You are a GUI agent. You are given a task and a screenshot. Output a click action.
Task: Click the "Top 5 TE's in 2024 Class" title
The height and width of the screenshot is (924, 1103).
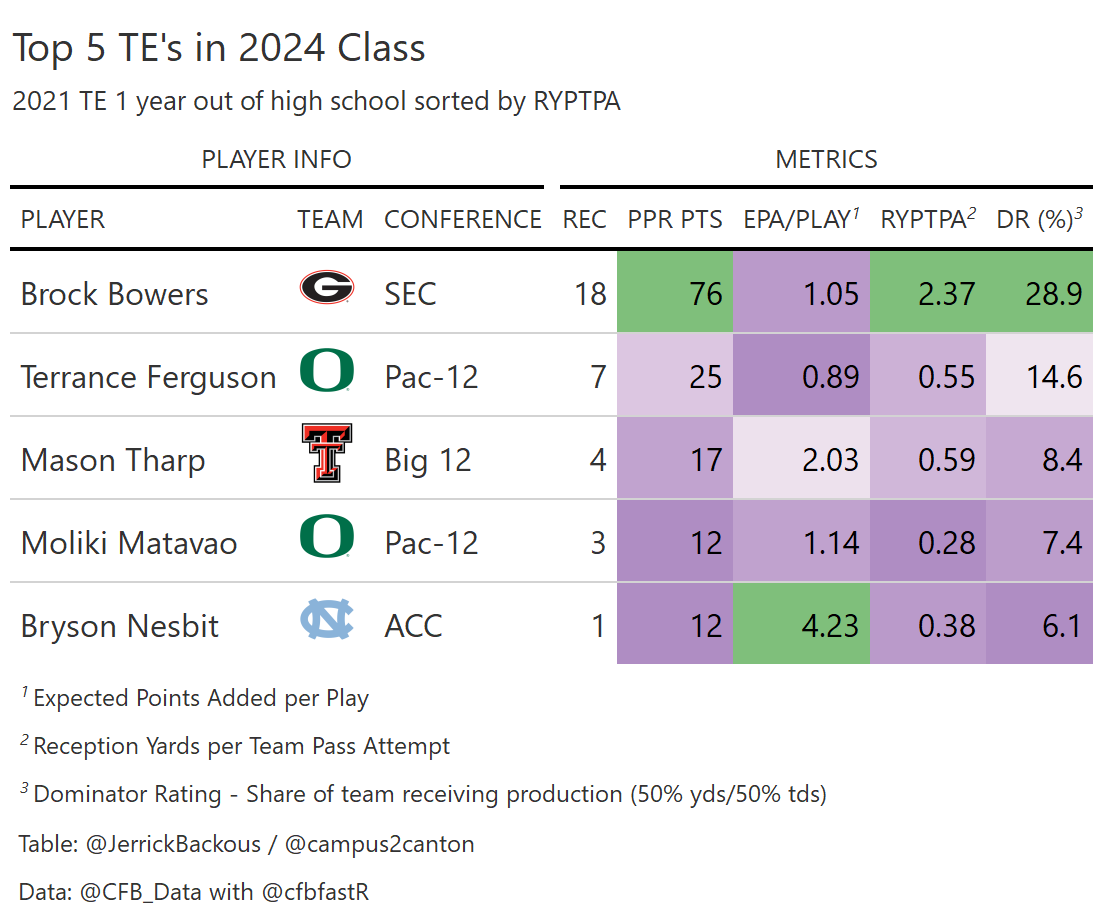pos(219,48)
